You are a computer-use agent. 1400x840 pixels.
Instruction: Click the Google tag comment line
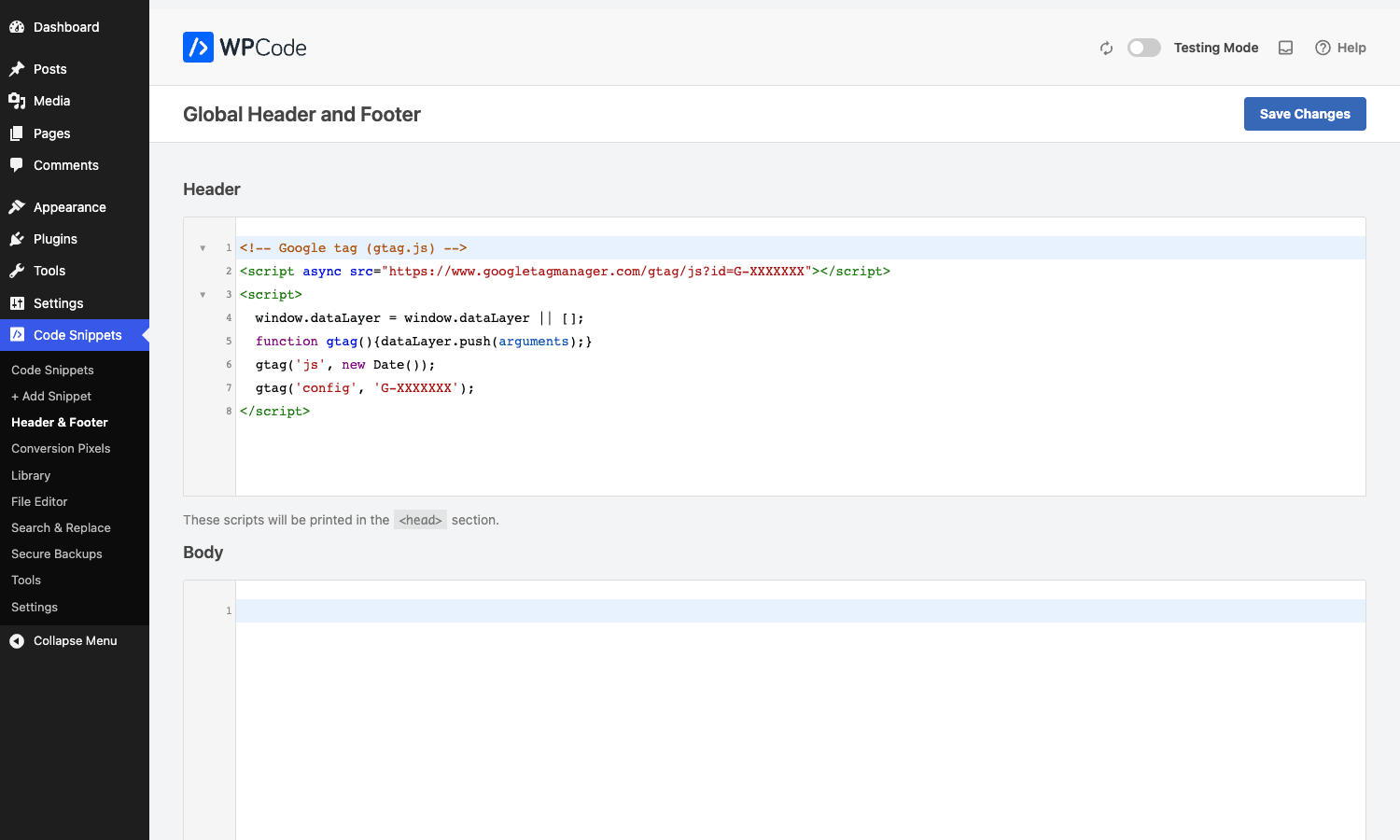[354, 248]
